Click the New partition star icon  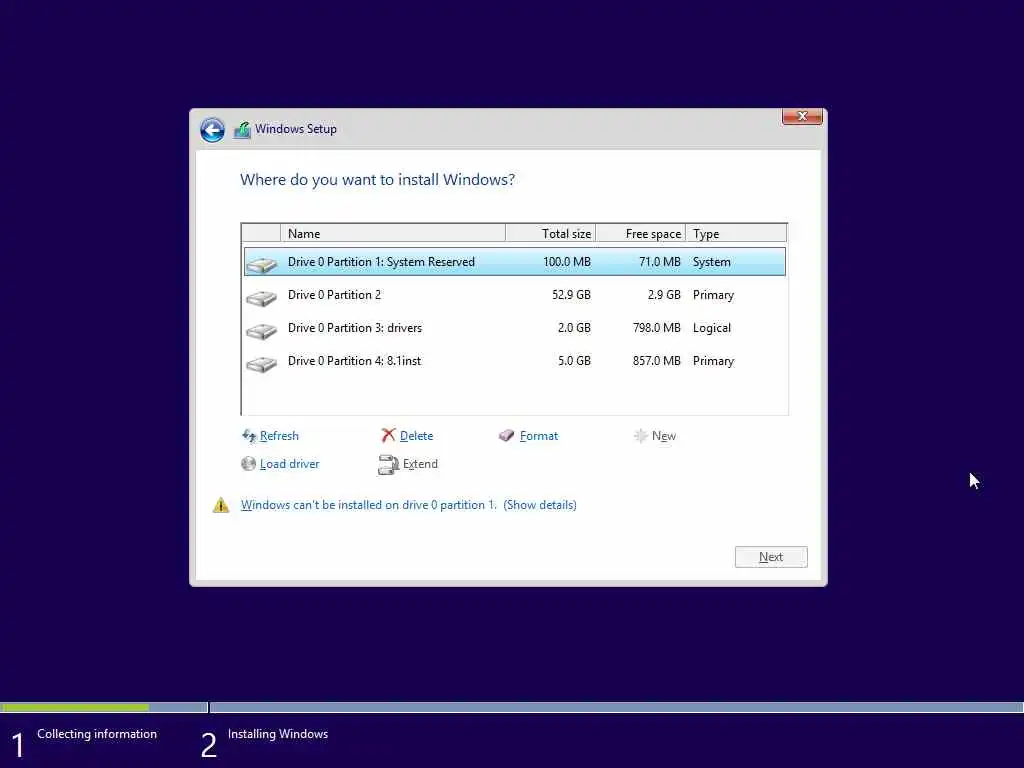click(x=641, y=436)
